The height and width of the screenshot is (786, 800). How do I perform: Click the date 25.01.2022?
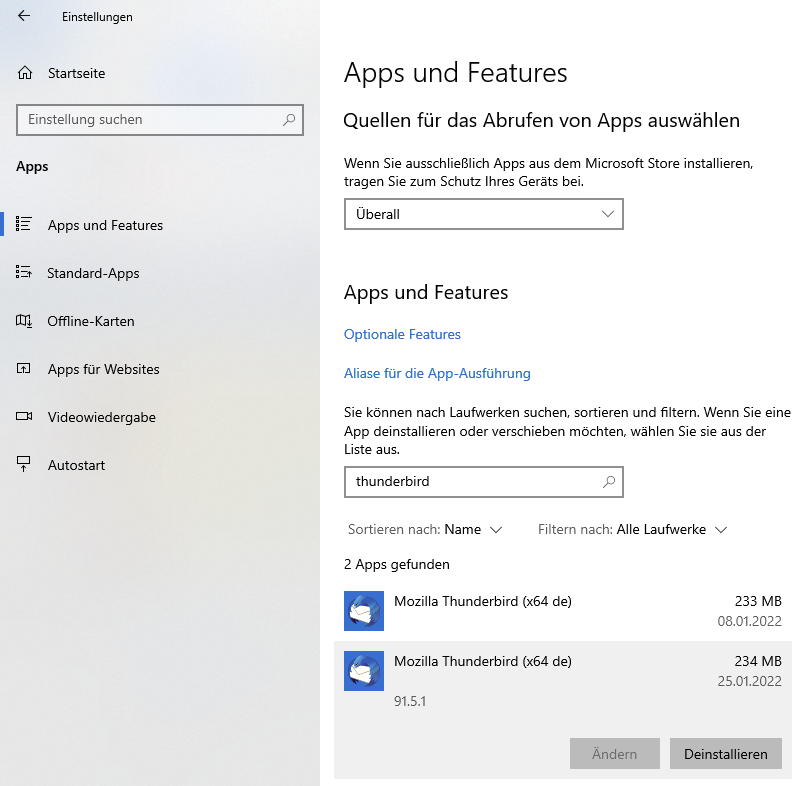pyautogui.click(x=749, y=681)
